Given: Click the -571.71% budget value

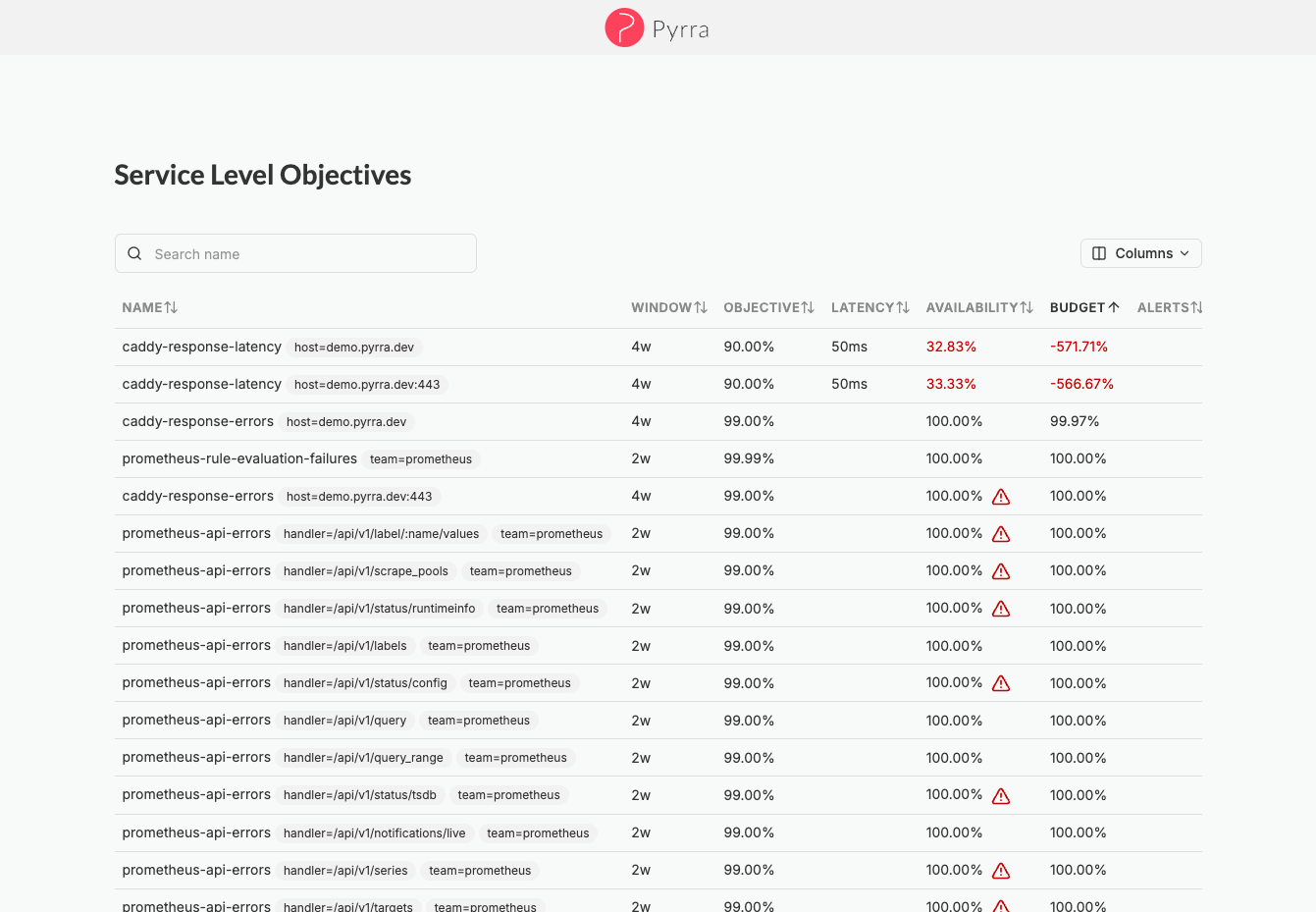Looking at the screenshot, I should pyautogui.click(x=1079, y=347).
